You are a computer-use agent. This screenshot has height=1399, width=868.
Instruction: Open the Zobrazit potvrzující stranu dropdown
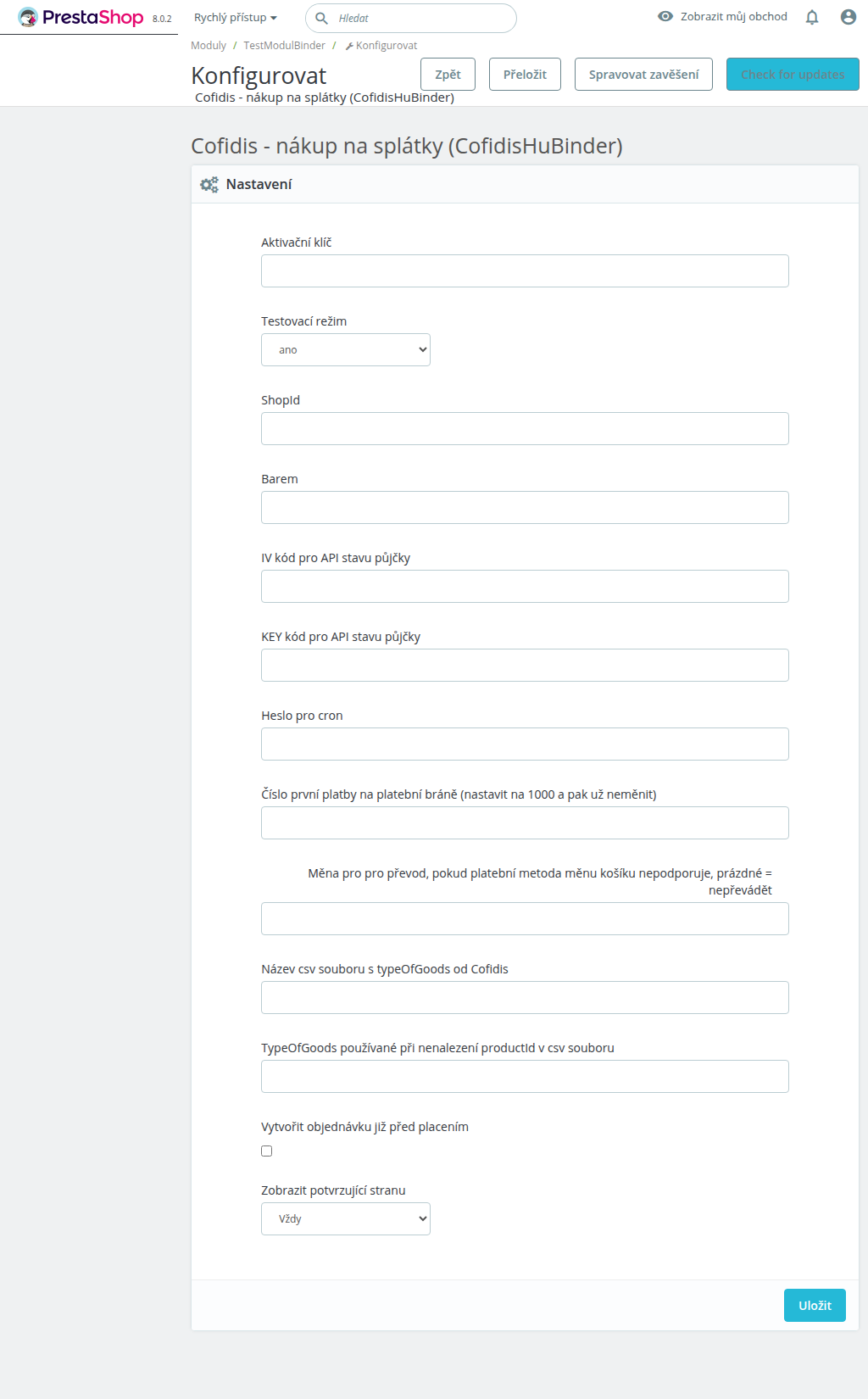(x=346, y=1218)
